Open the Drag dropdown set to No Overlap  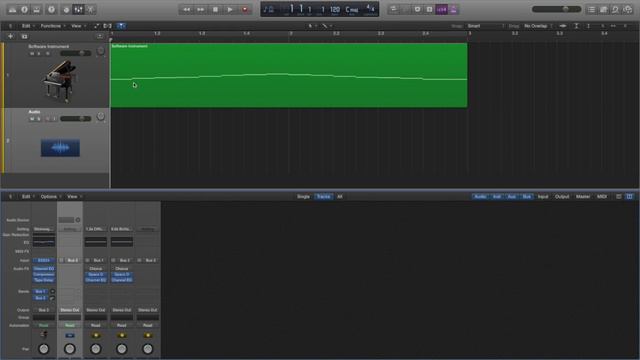point(538,26)
